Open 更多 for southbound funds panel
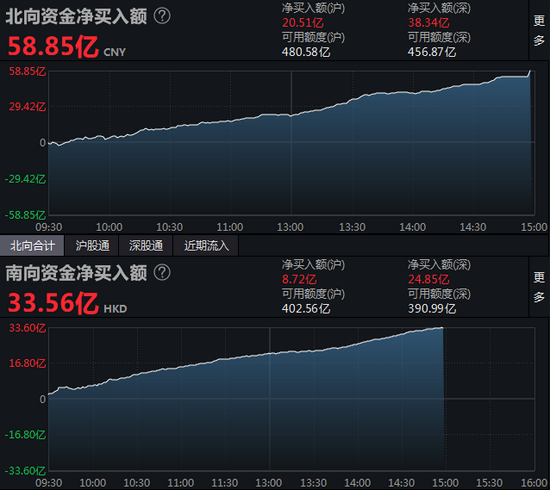Viewport: 550px width, 490px height. [539, 287]
